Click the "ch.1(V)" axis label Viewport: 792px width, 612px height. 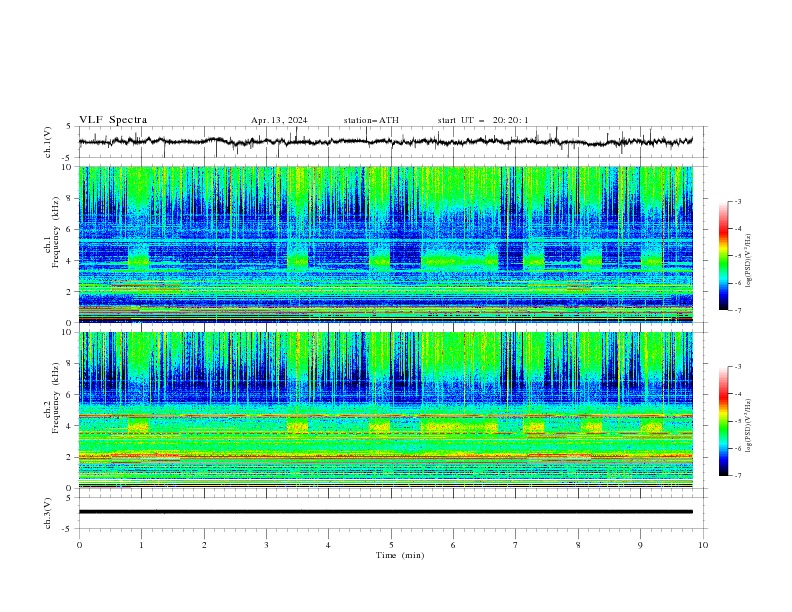(x=48, y=142)
